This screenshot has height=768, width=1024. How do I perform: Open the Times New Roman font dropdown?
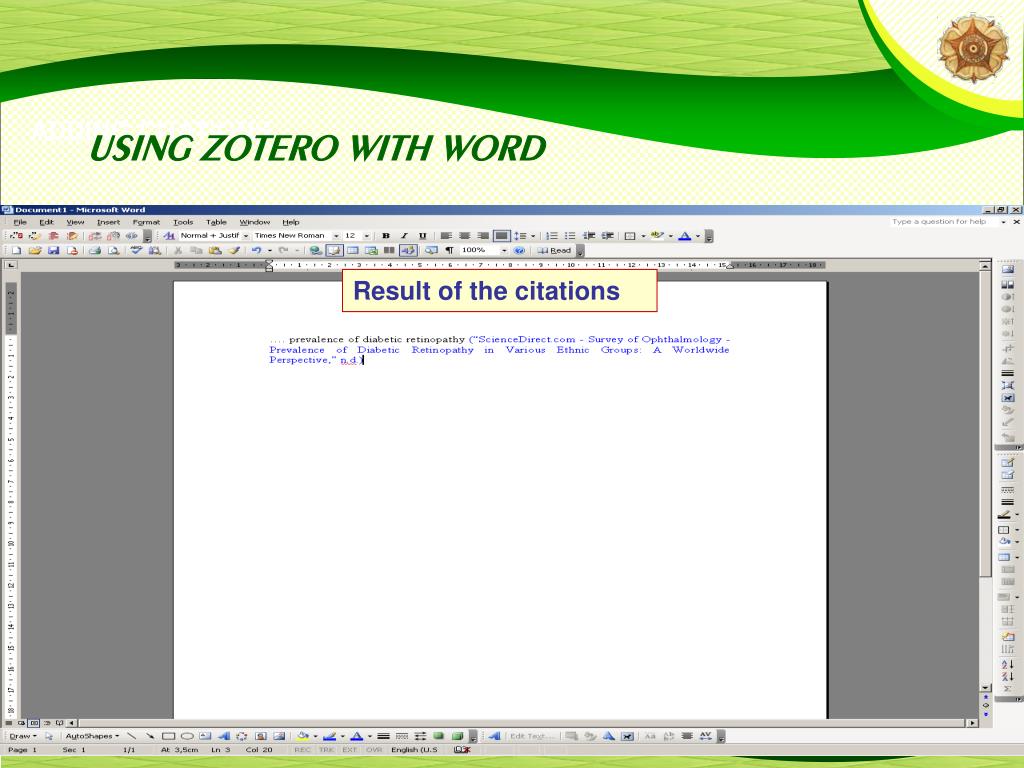336,236
